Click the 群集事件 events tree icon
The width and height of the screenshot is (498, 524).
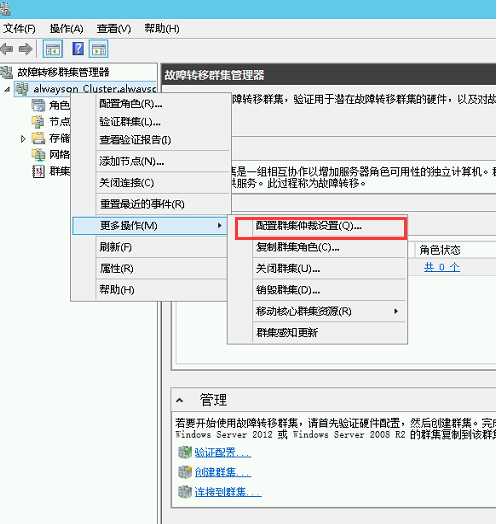(x=38, y=171)
